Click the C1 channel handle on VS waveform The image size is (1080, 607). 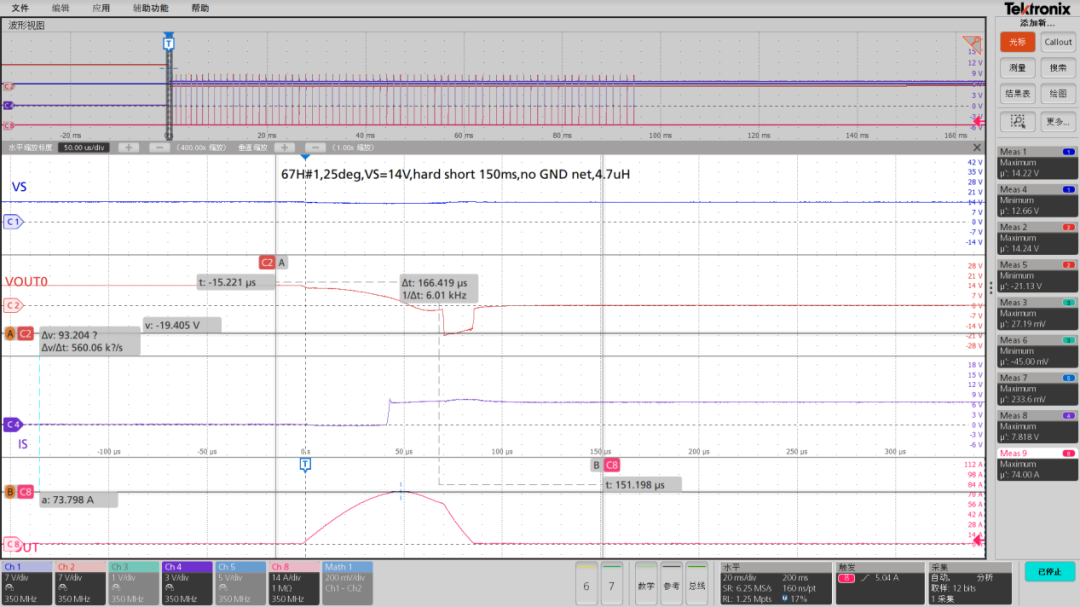(14, 221)
